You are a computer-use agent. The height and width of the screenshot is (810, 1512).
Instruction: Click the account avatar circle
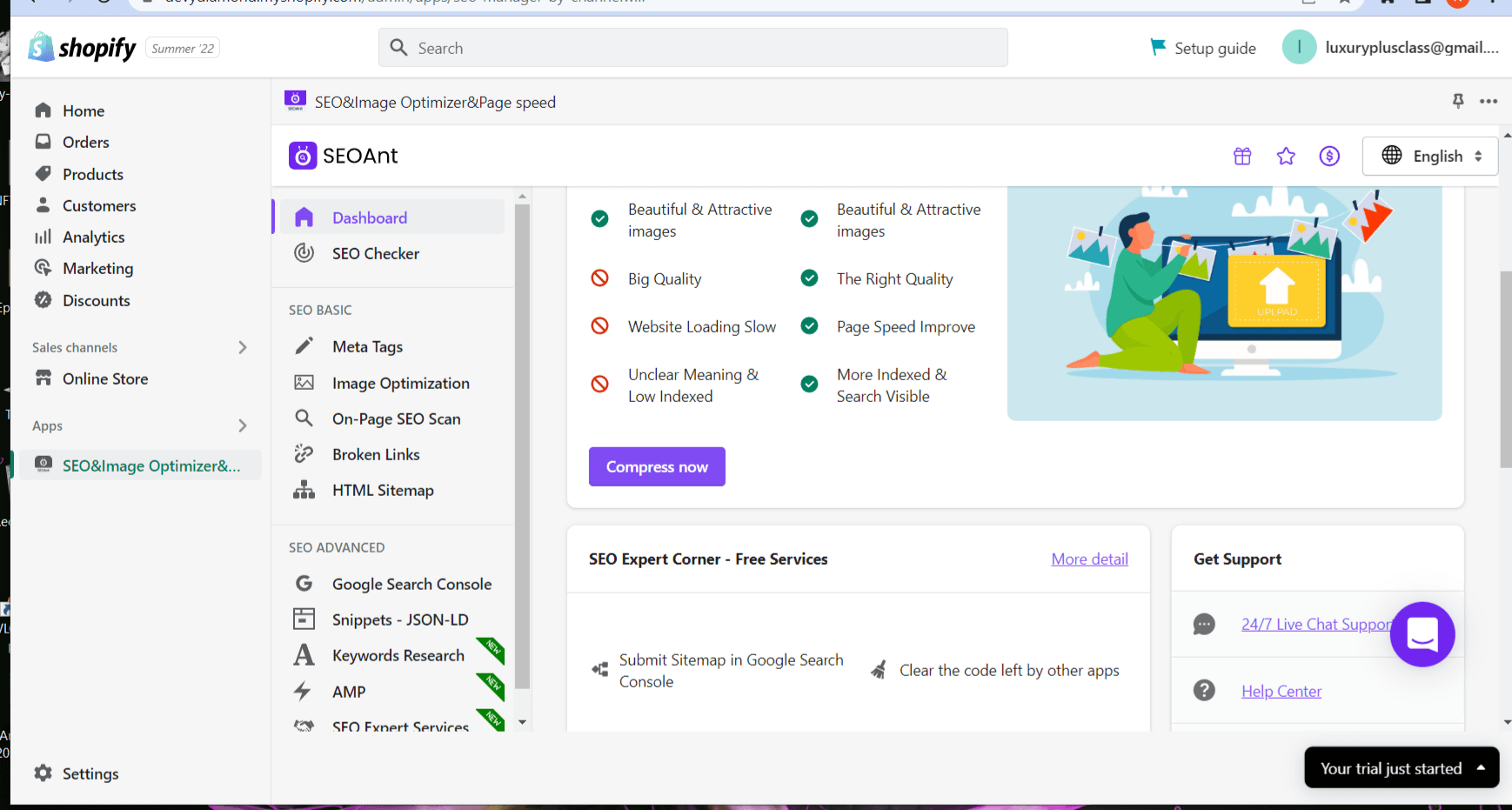[x=1299, y=48]
